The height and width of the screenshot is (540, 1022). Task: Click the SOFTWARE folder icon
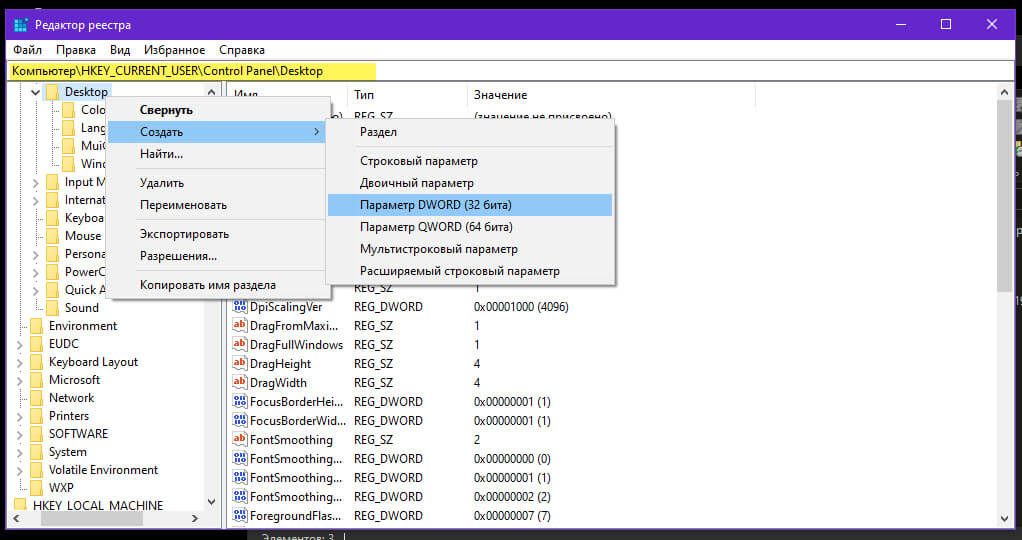pos(36,434)
